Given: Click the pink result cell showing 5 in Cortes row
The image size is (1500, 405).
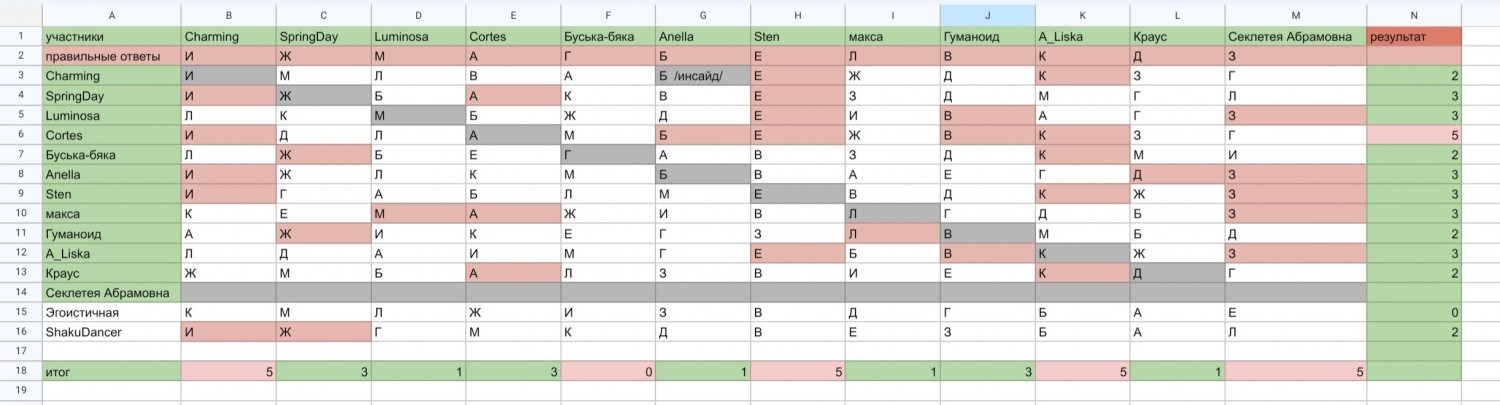Looking at the screenshot, I should pyautogui.click(x=1414, y=135).
